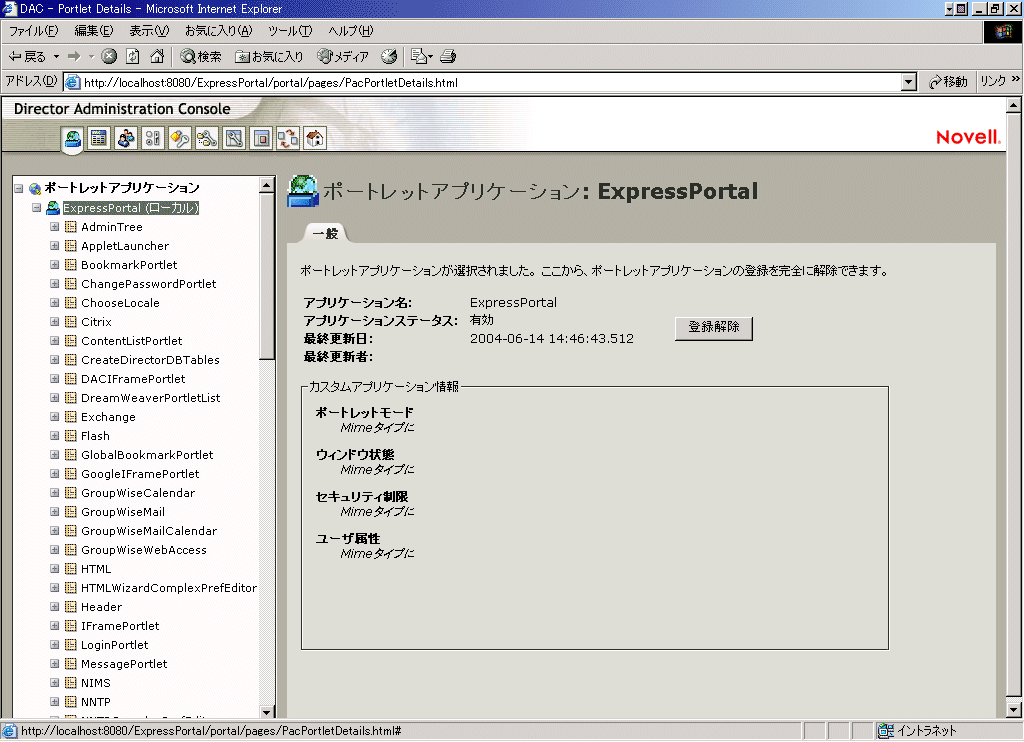This screenshot has width=1024, height=742.
Task: Click the browser Forward arrow button
Action: tap(74, 57)
